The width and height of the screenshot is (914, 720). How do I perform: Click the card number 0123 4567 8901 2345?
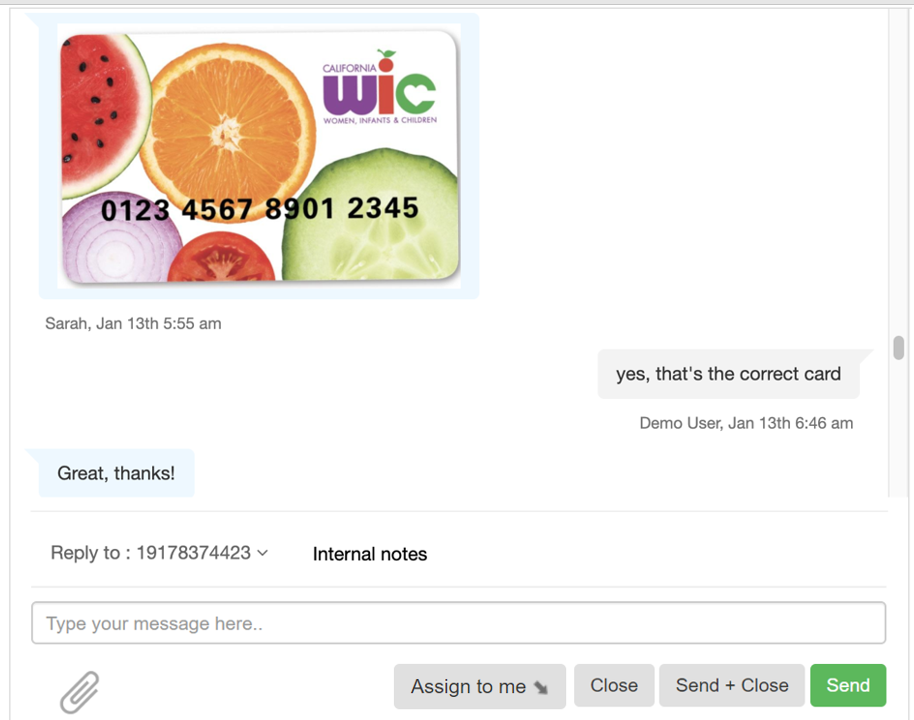259,209
